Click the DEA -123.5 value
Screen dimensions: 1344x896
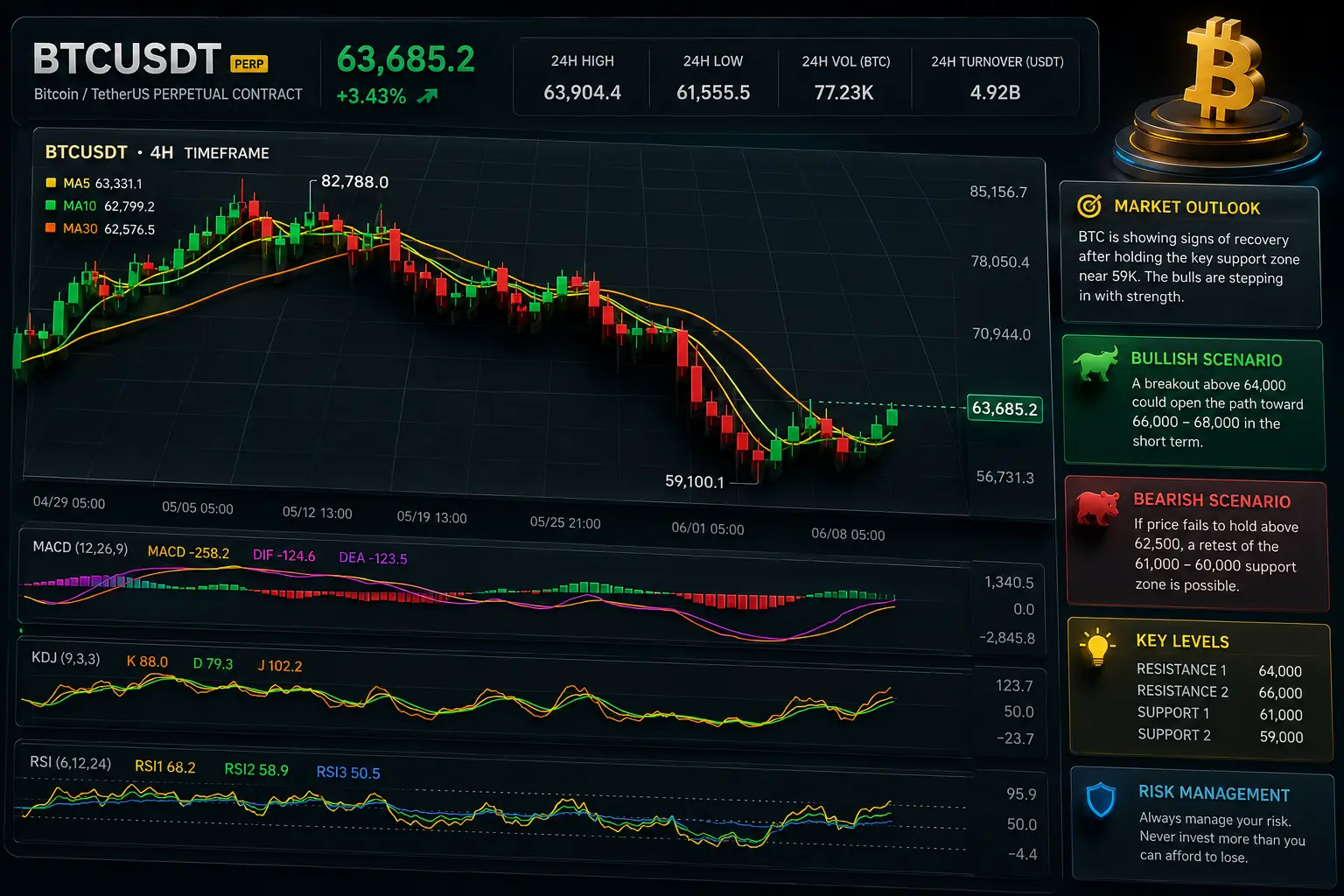coord(373,558)
